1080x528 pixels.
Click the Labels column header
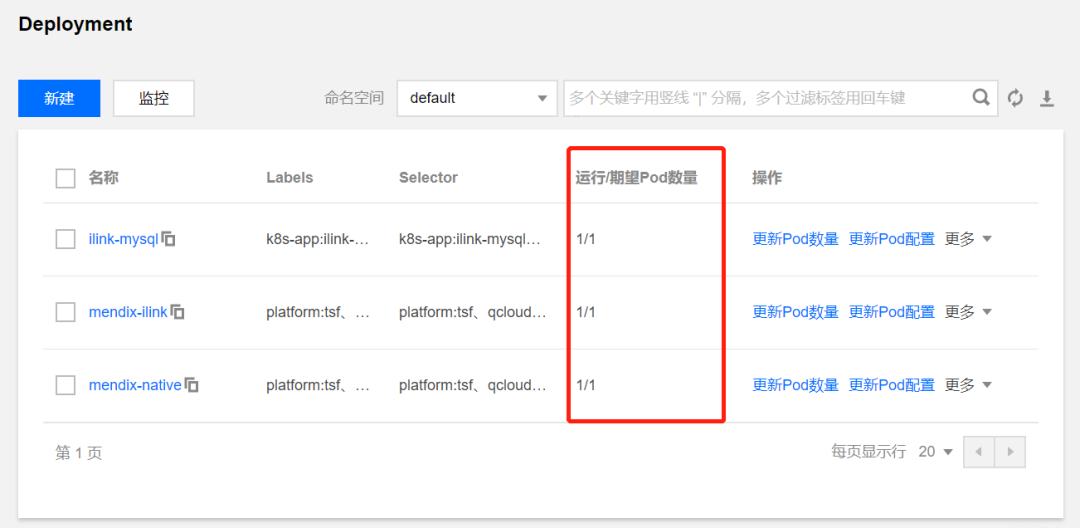click(x=289, y=178)
